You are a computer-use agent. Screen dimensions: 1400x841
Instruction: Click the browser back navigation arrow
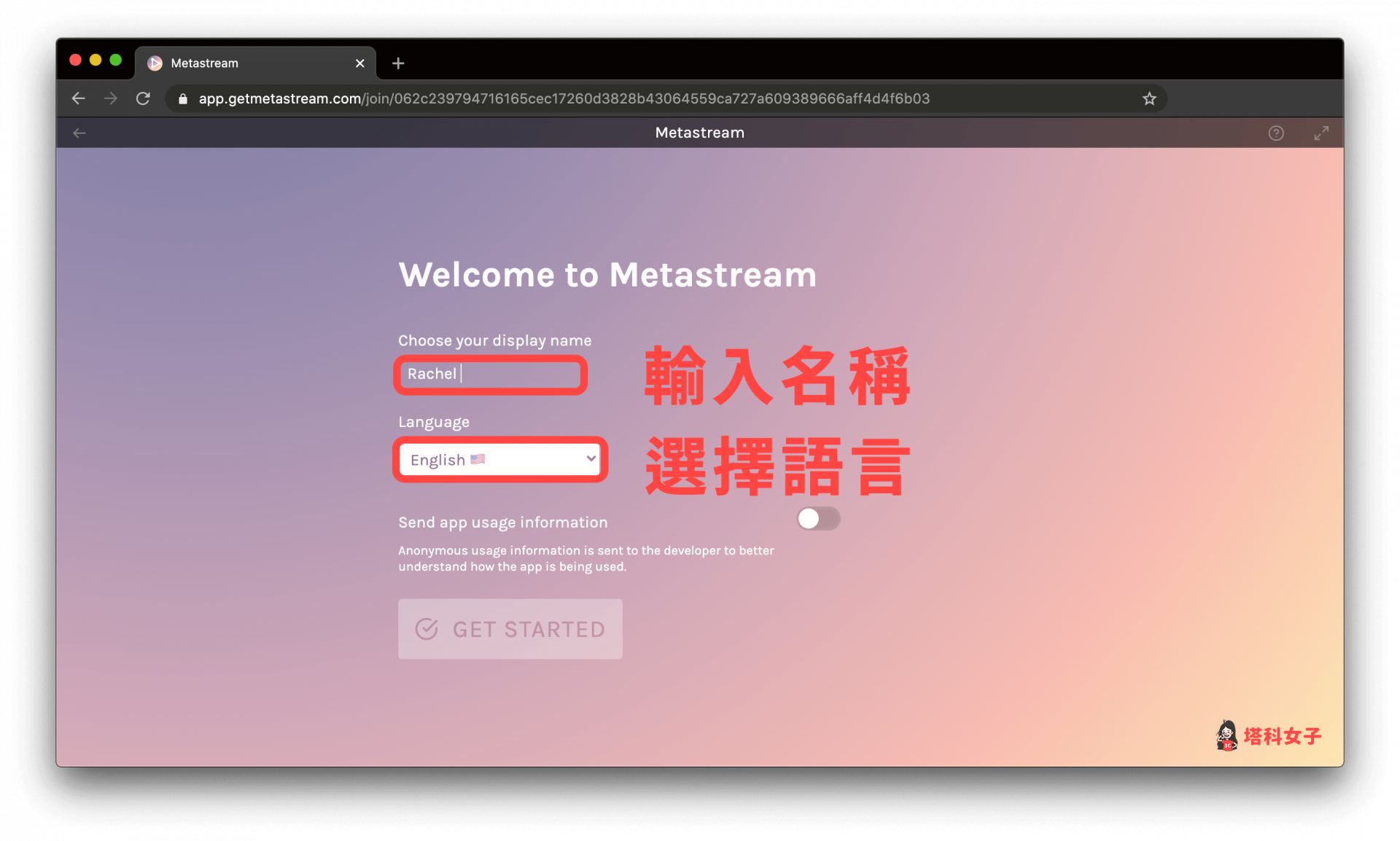click(78, 98)
